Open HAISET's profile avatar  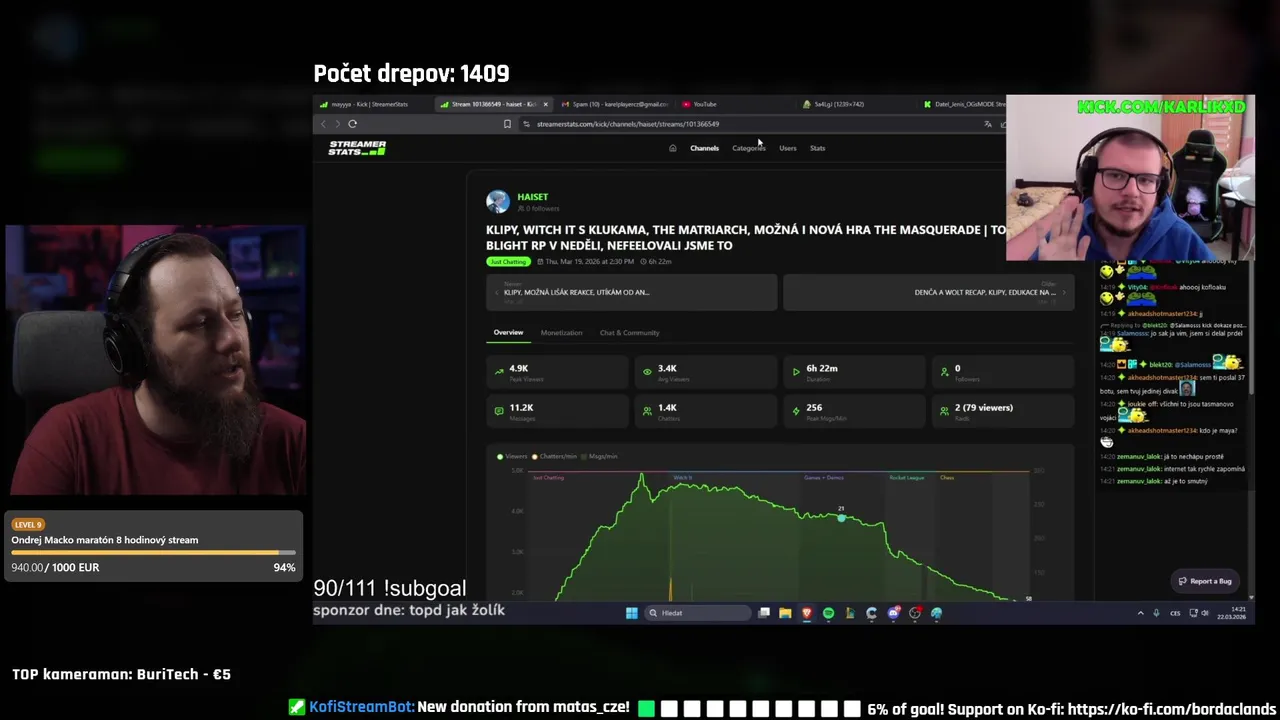(498, 202)
